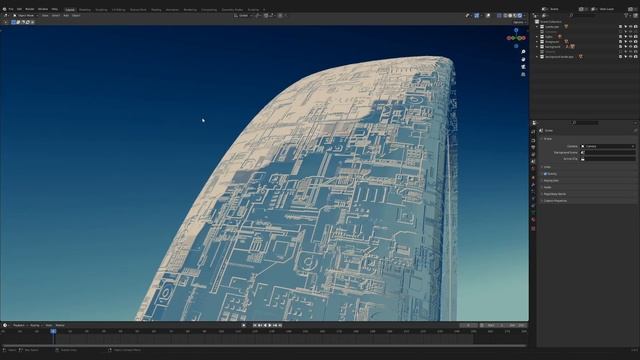Expand the Rigid Body World panel

[x=554, y=194]
